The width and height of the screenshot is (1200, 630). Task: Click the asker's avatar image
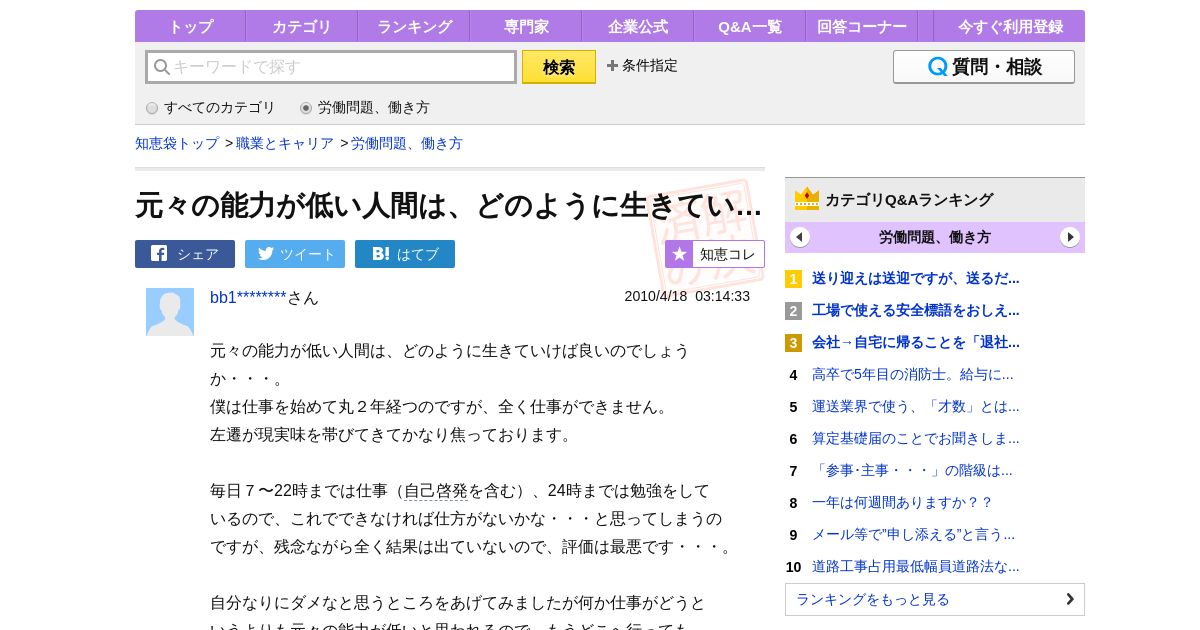click(x=170, y=312)
